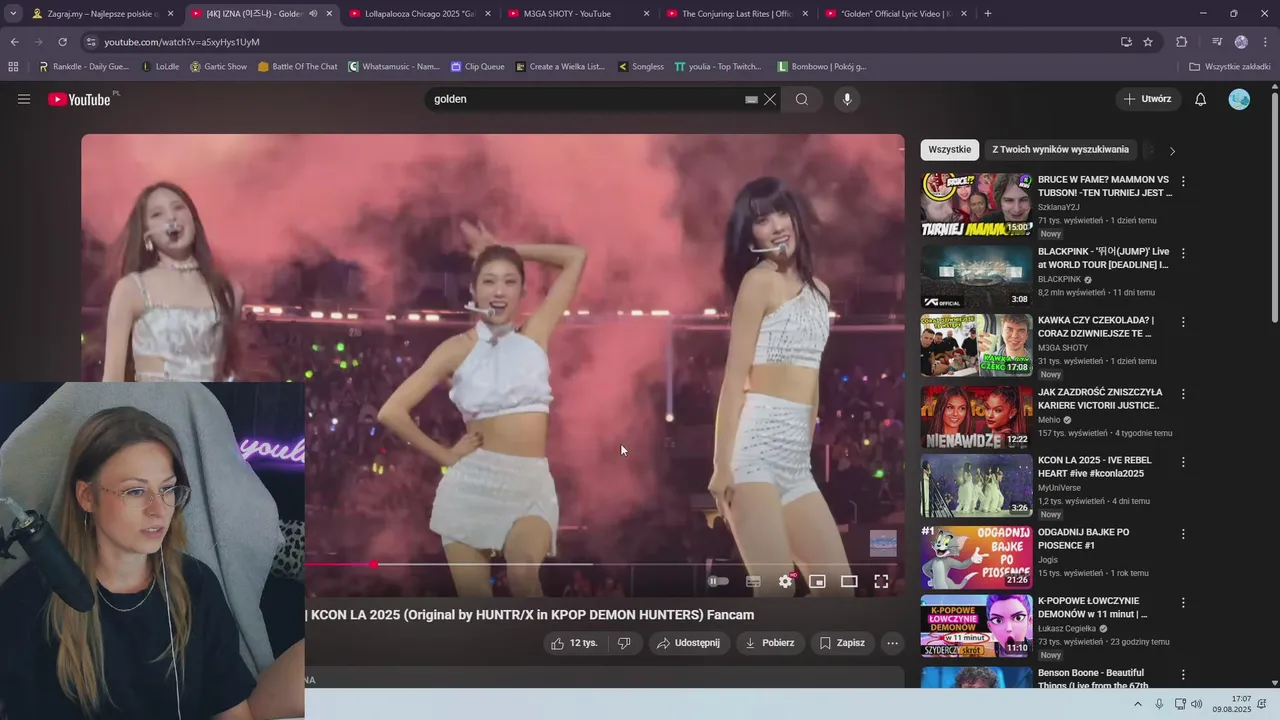Open more actions ellipsis under video
This screenshot has height=720, width=1280.
pyautogui.click(x=892, y=643)
